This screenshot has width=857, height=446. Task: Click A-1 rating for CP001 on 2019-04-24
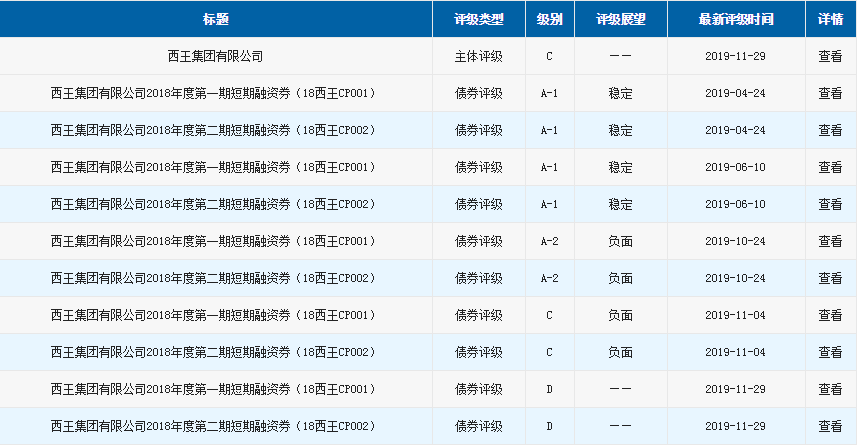click(549, 93)
